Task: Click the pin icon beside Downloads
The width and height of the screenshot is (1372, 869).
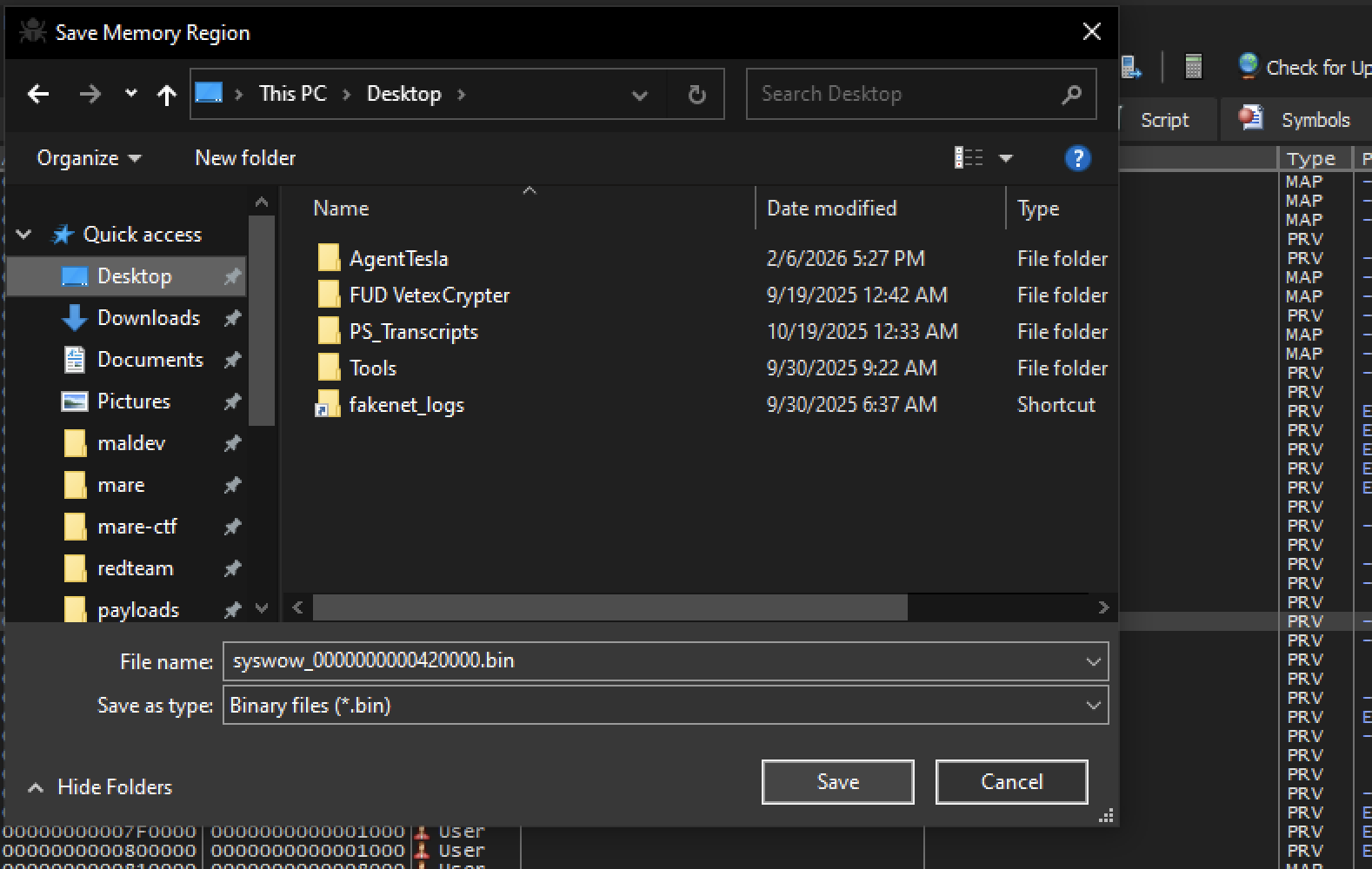Action: point(232,319)
